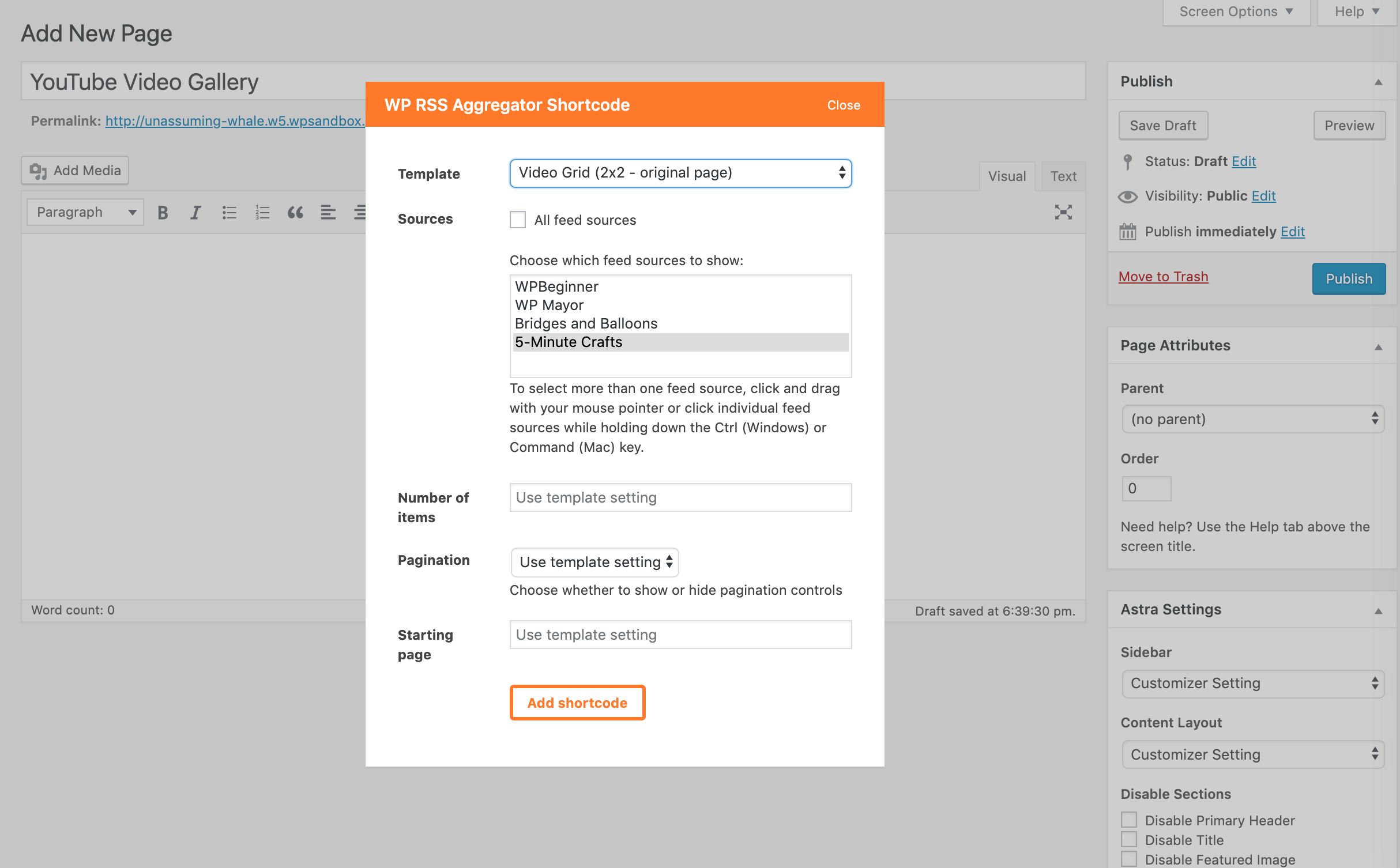Enable Disable Featured Image checkbox
Viewport: 1400px width, 868px height.
coord(1129,859)
